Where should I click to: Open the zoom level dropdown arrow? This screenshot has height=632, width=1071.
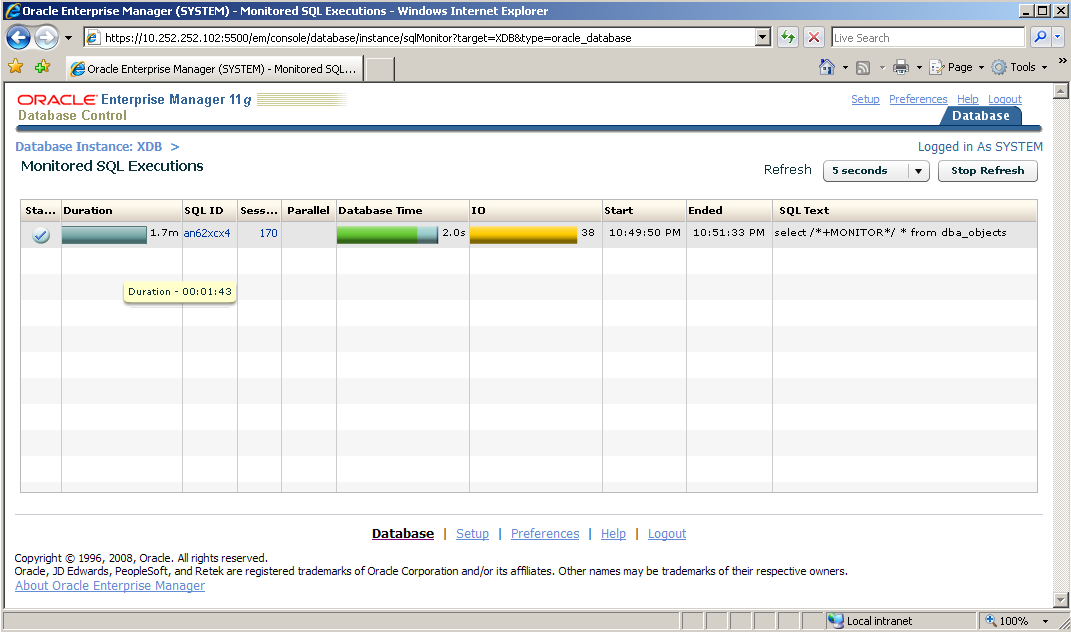[1045, 621]
